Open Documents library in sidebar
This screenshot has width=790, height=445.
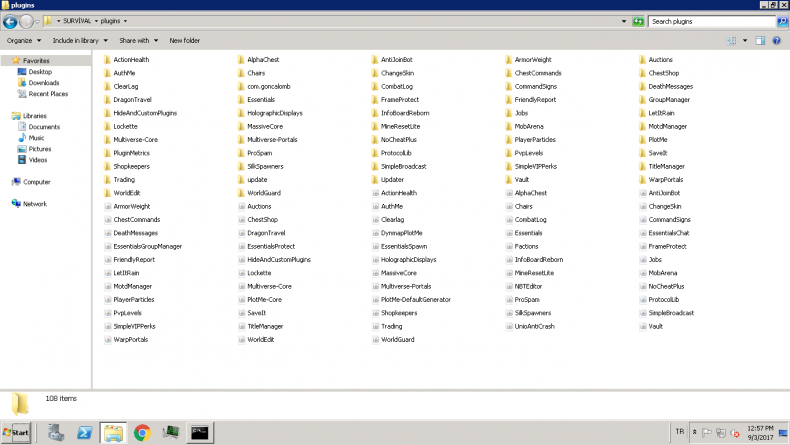click(44, 127)
